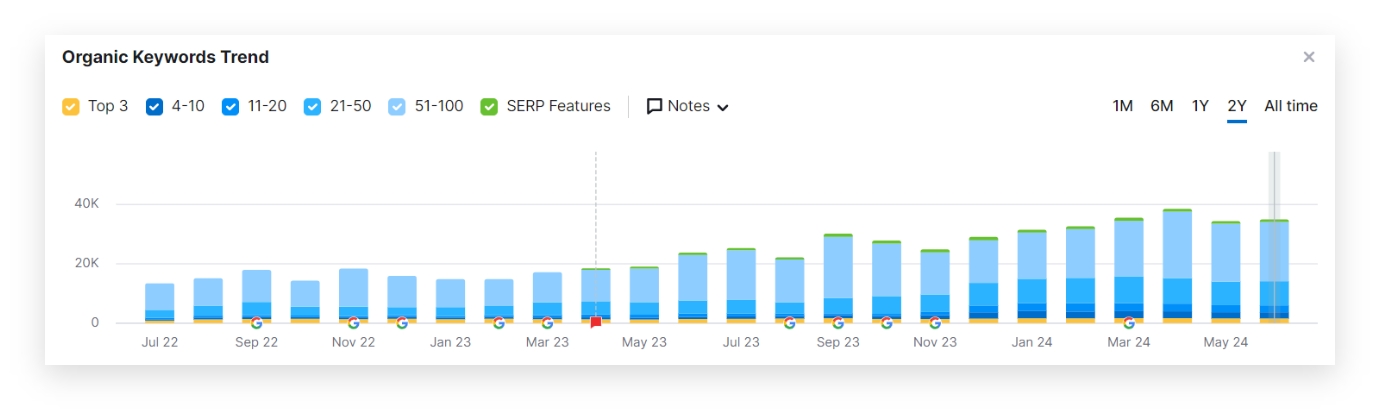Screen dimensions: 1380x420
Task: Close the Organic Keywords Trend panel
Action: pyautogui.click(x=1309, y=57)
